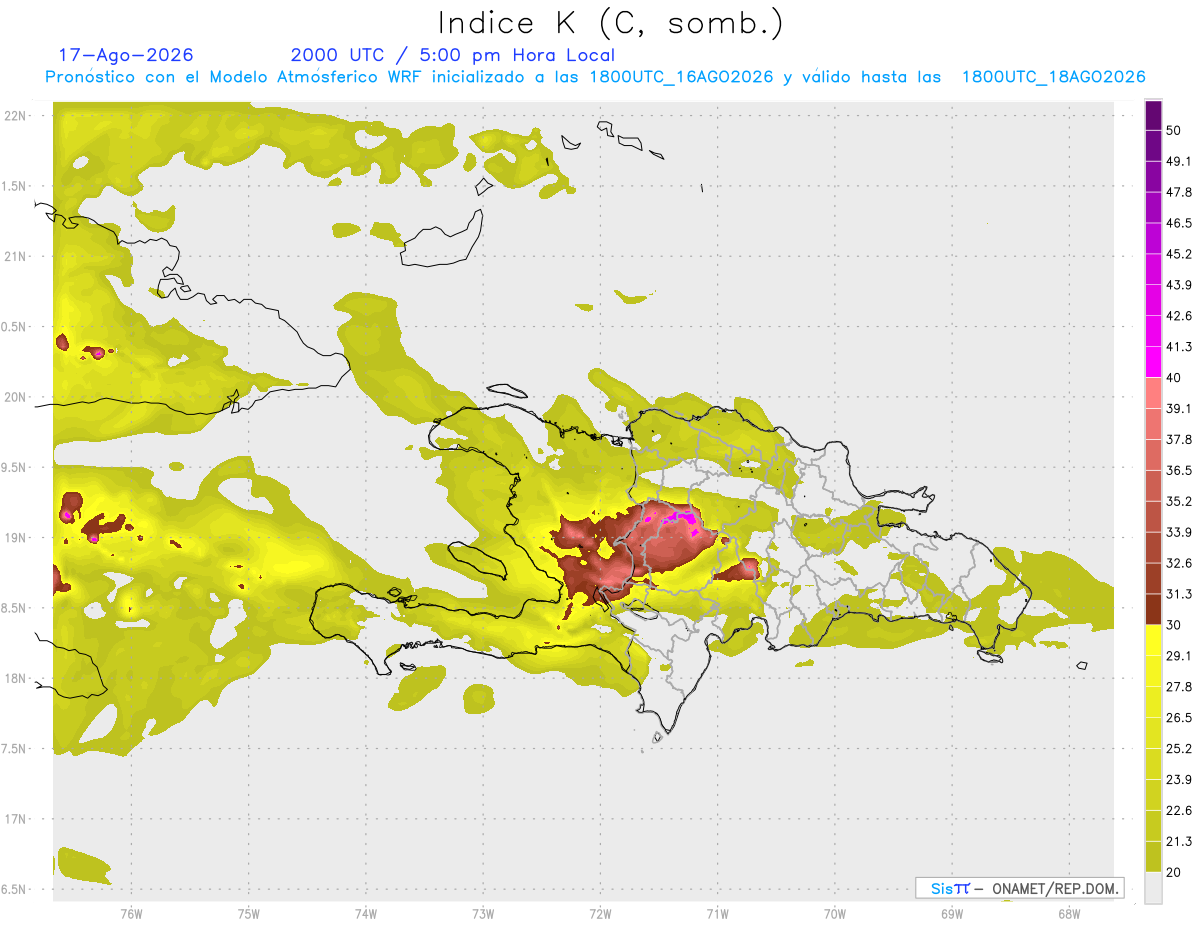
Task: Click the legend value '37.8'
Action: [x=1179, y=439]
